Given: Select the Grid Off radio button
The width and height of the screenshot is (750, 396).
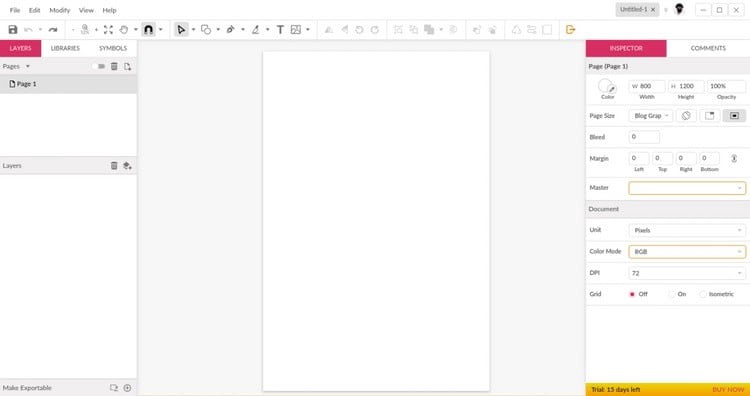Looking at the screenshot, I should 632,294.
